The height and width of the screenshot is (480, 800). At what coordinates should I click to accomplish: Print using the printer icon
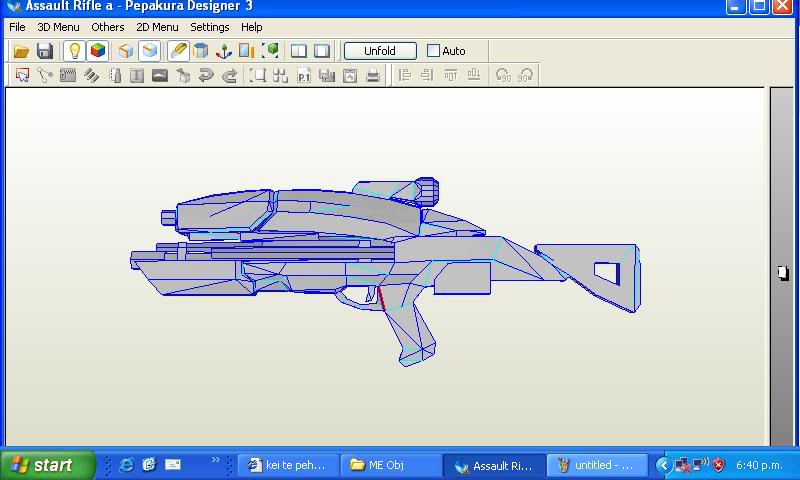click(x=373, y=75)
